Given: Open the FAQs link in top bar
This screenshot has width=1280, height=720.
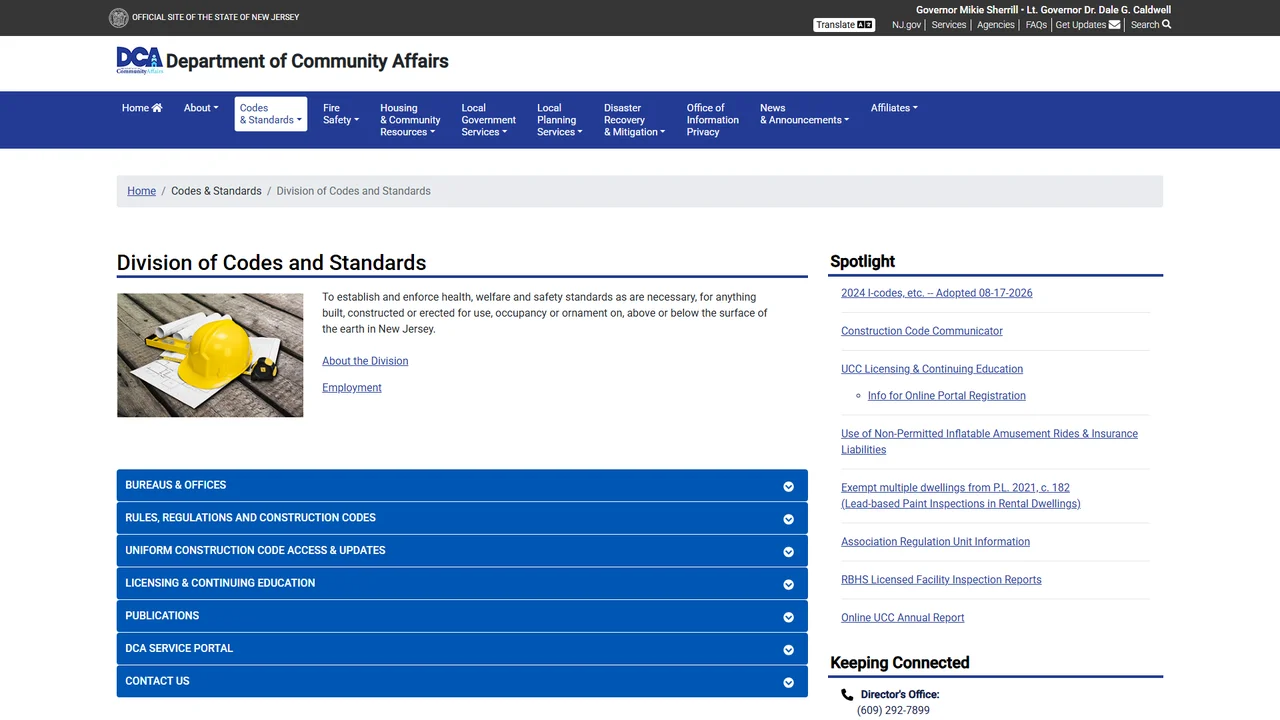Looking at the screenshot, I should 1036,25.
